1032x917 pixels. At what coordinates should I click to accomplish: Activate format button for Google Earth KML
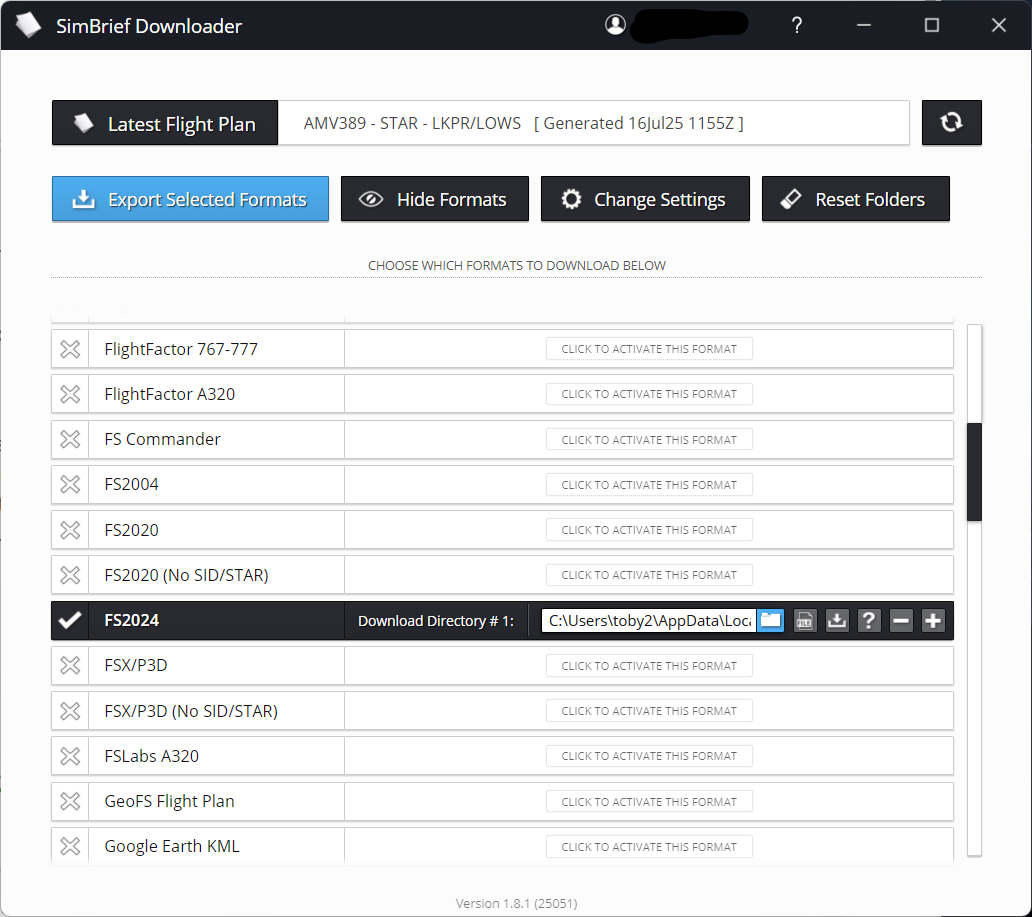(649, 847)
